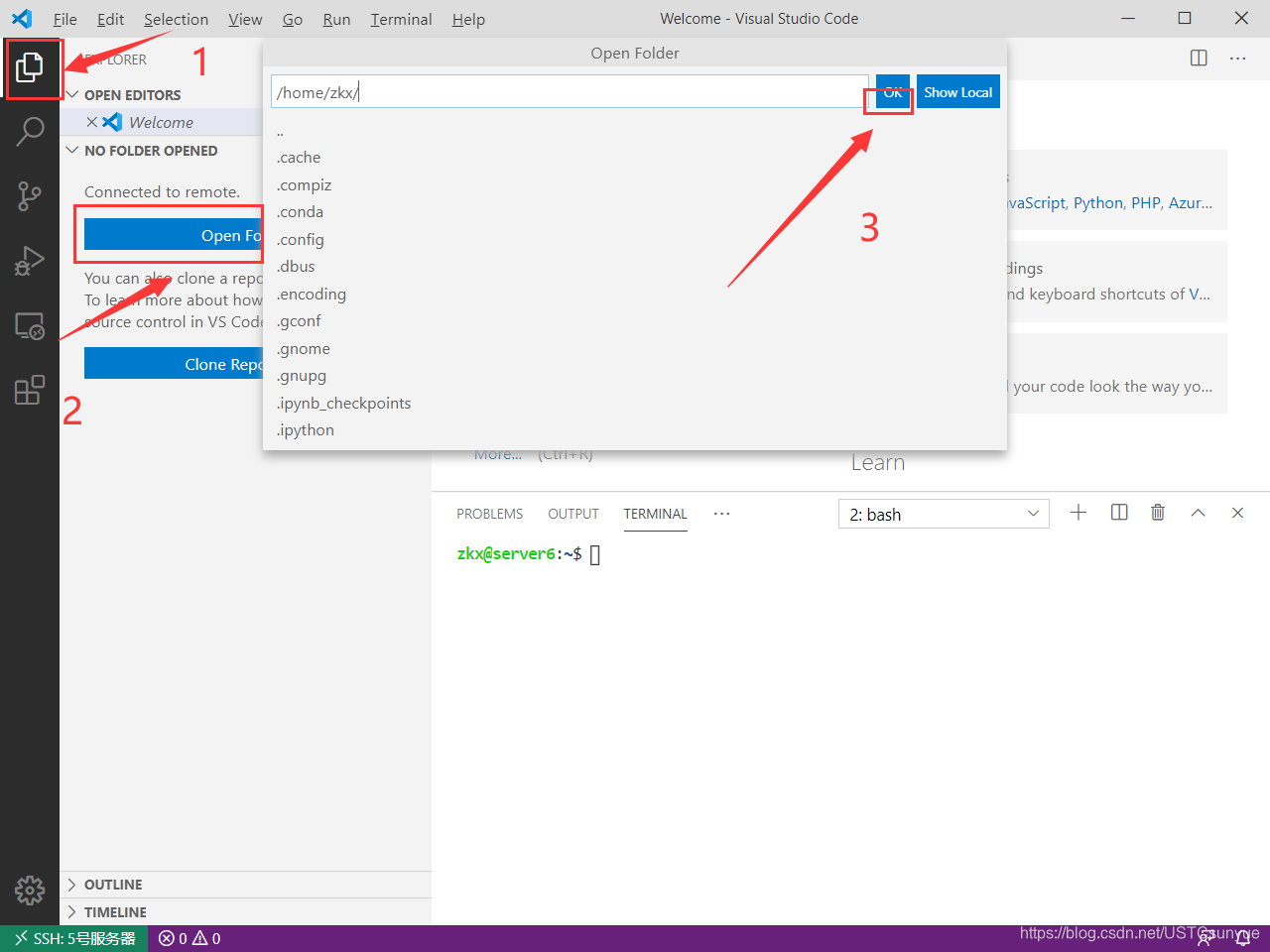Collapse the OPEN EDITORS section
Viewport: 1270px width, 952px height.
72,95
